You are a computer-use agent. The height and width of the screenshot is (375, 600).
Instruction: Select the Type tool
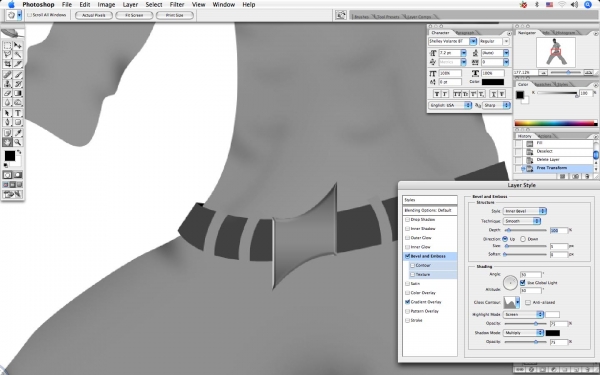(x=18, y=113)
